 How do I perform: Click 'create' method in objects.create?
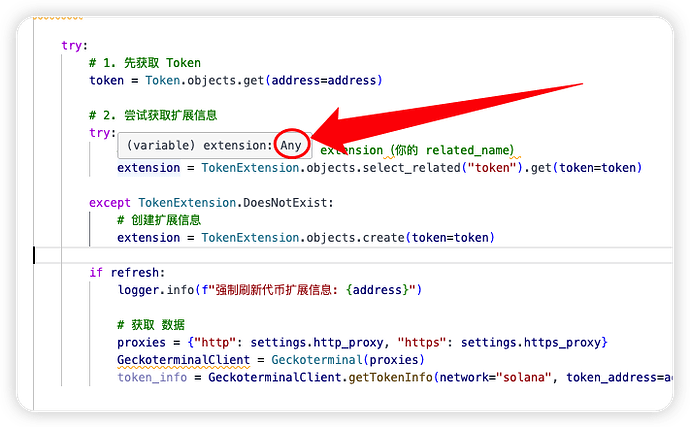click(x=383, y=238)
